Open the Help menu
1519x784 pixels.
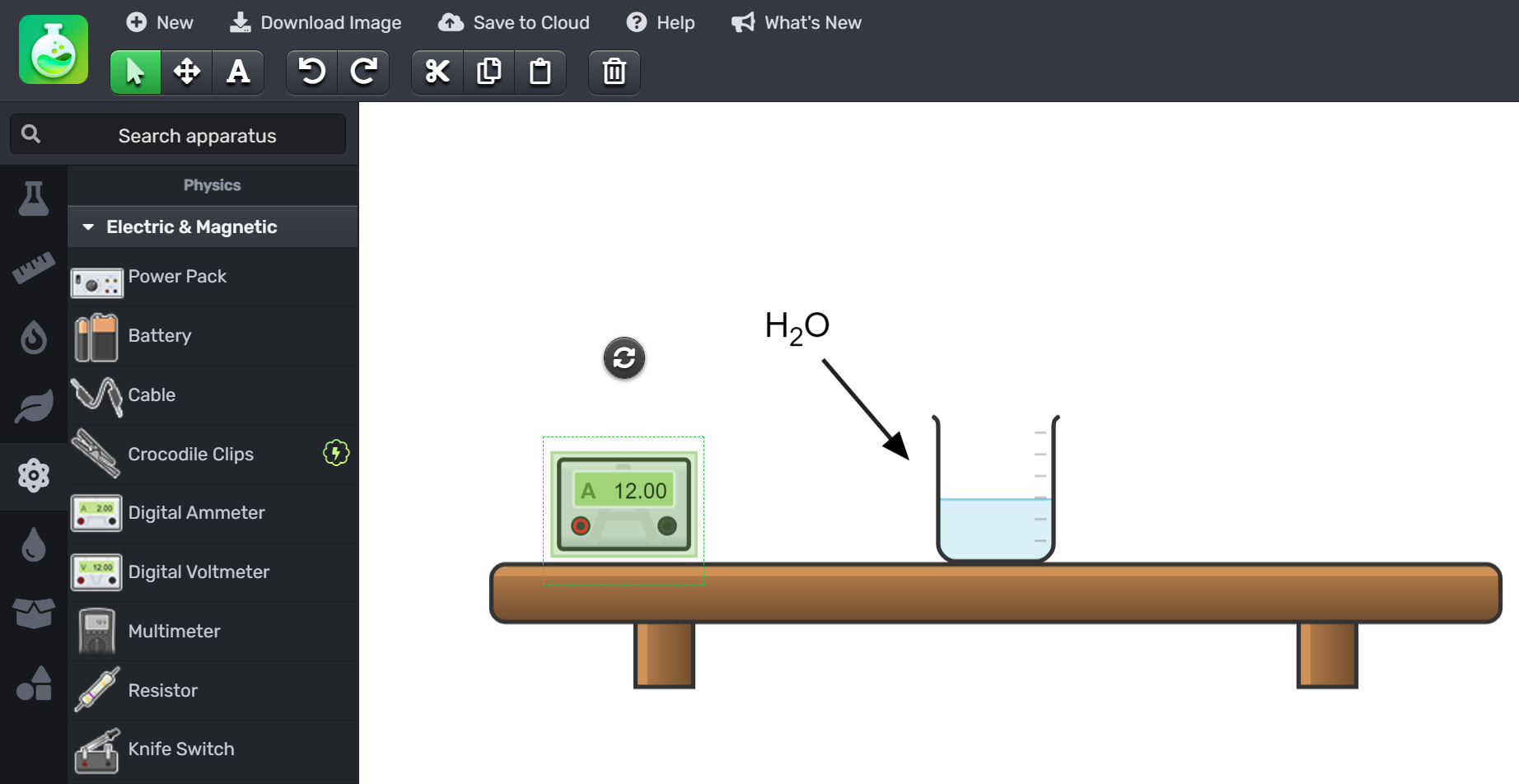pyautogui.click(x=661, y=23)
